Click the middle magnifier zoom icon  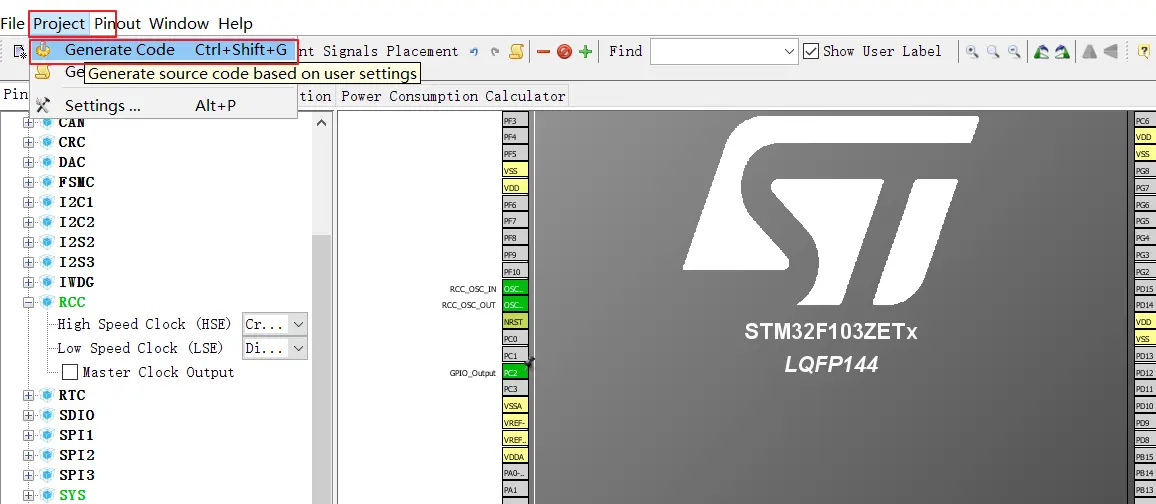point(993,52)
